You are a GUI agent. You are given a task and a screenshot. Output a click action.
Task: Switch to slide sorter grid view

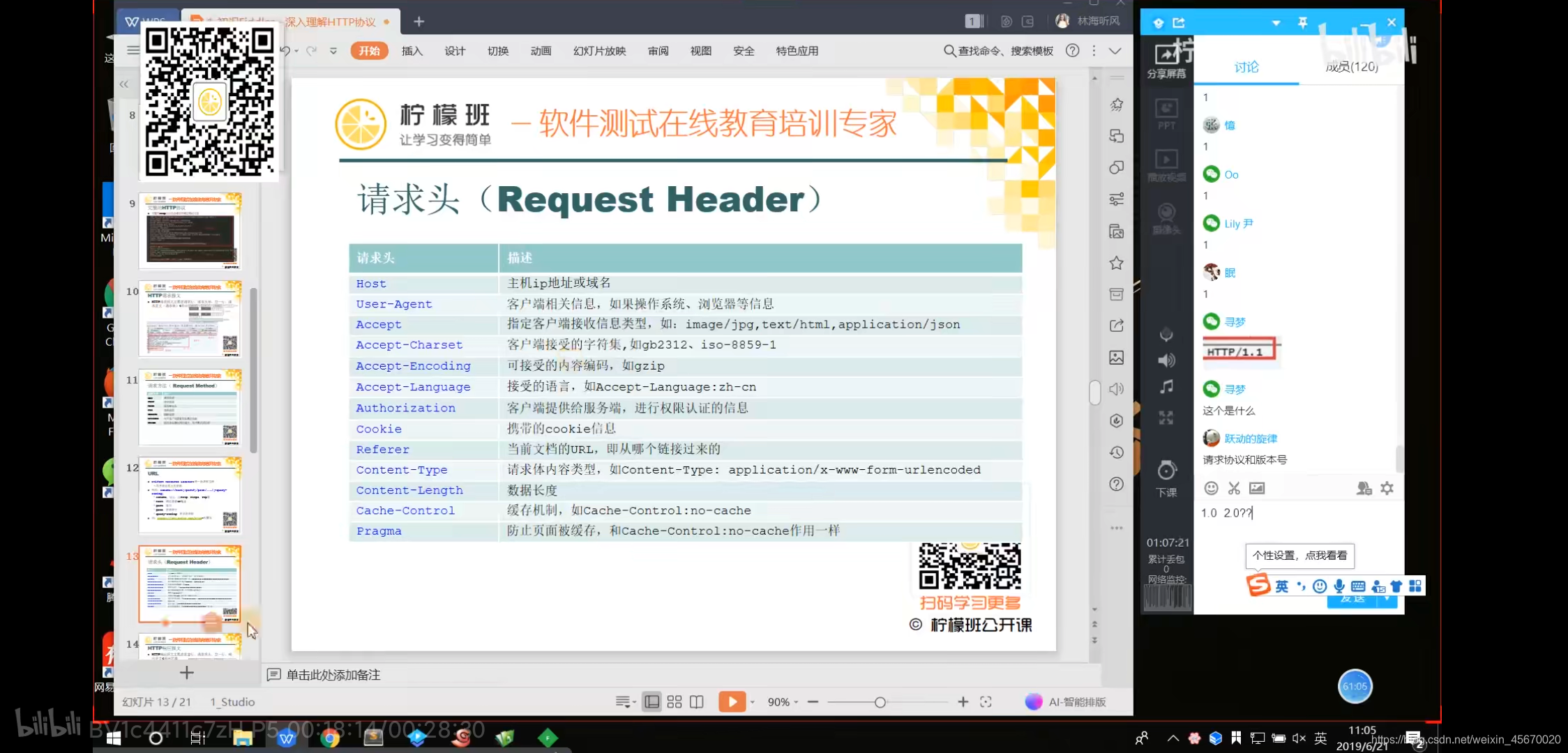[674, 702]
